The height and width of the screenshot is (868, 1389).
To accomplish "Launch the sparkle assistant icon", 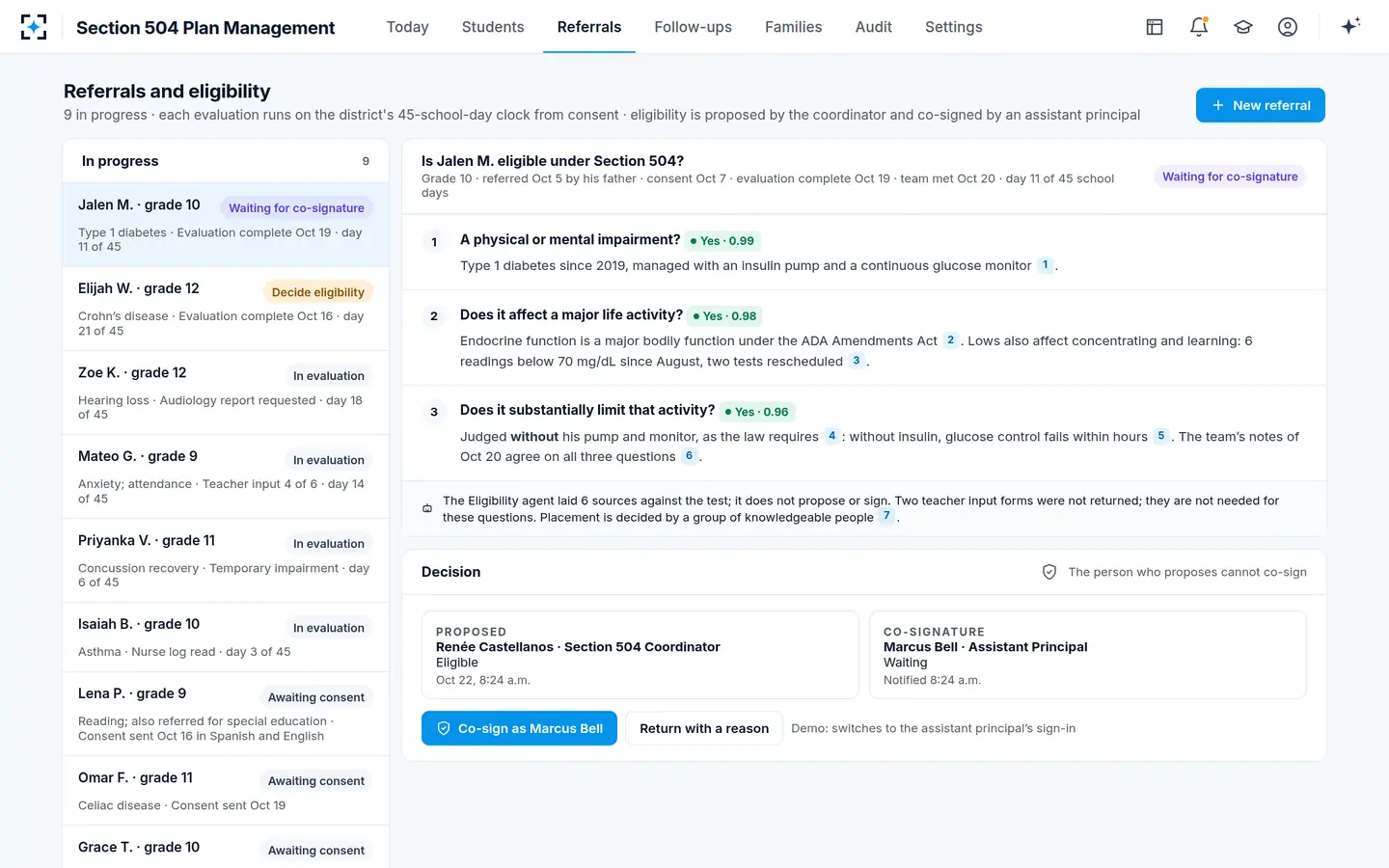I will point(1350,26).
